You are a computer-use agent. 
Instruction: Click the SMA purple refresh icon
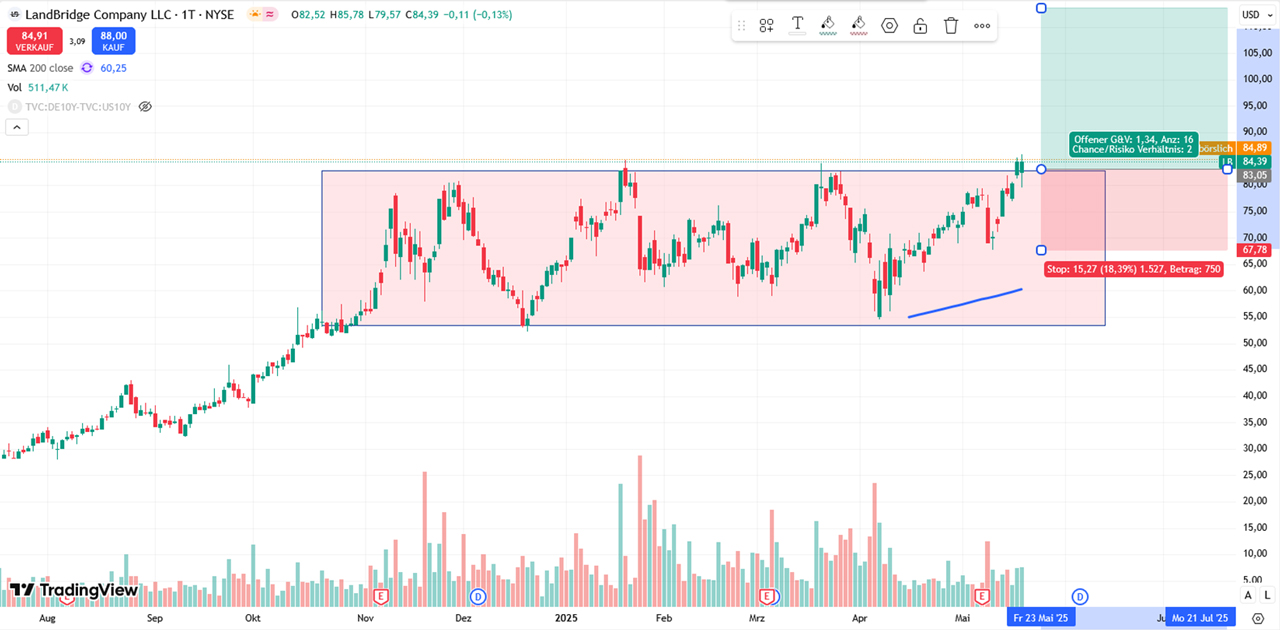[87, 68]
